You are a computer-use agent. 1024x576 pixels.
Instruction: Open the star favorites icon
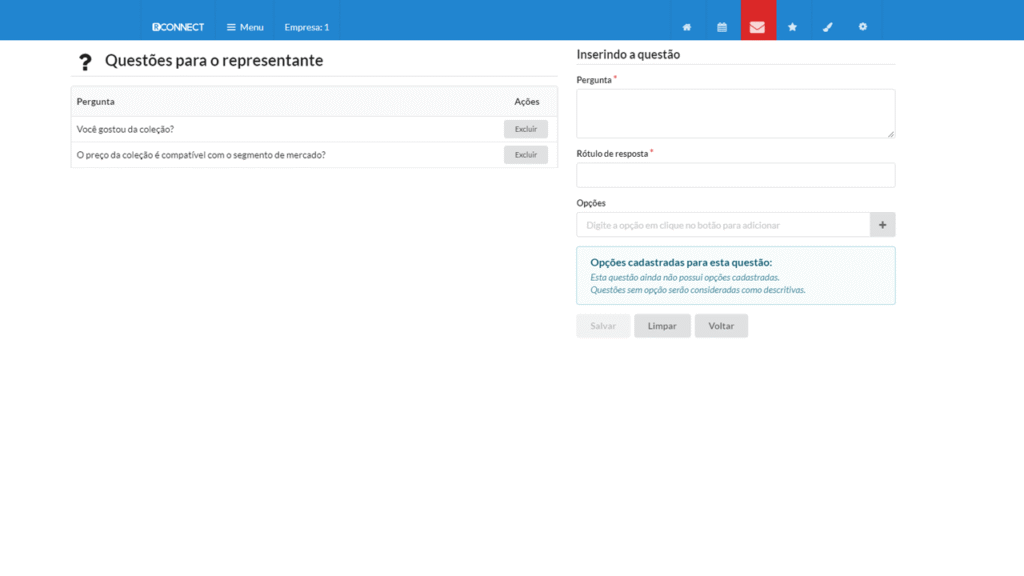(x=792, y=27)
